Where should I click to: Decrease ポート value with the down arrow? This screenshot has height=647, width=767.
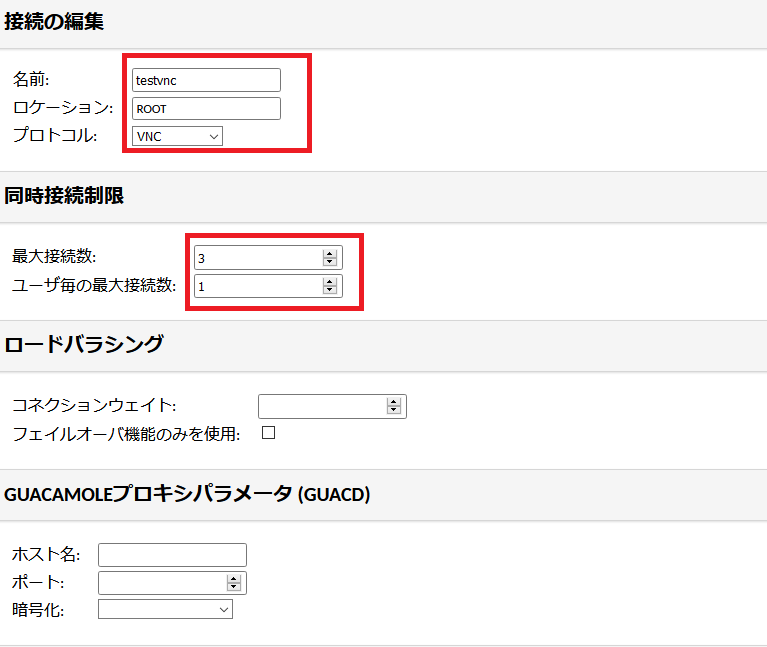(x=234, y=586)
